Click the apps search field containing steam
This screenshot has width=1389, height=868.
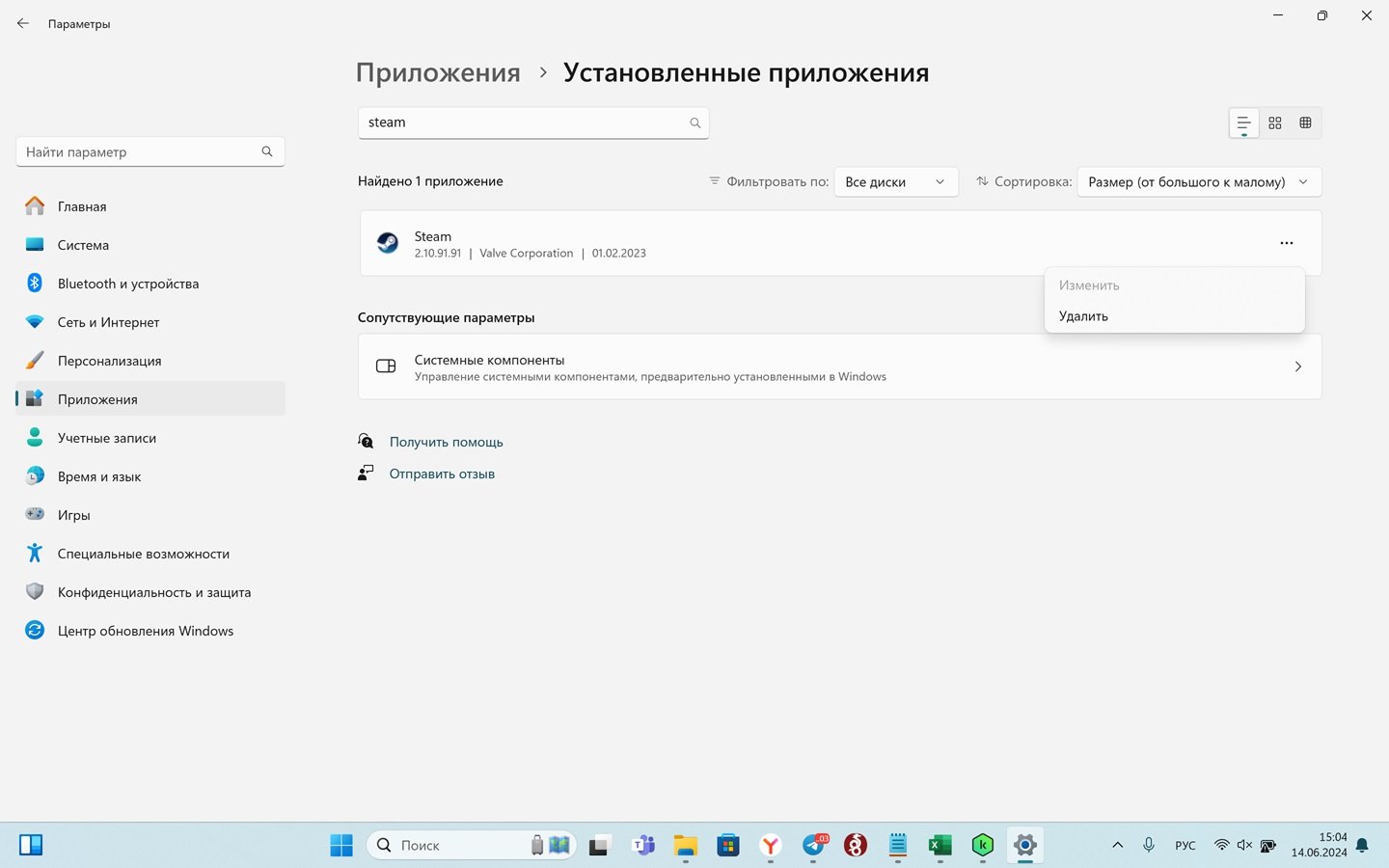pos(533,122)
